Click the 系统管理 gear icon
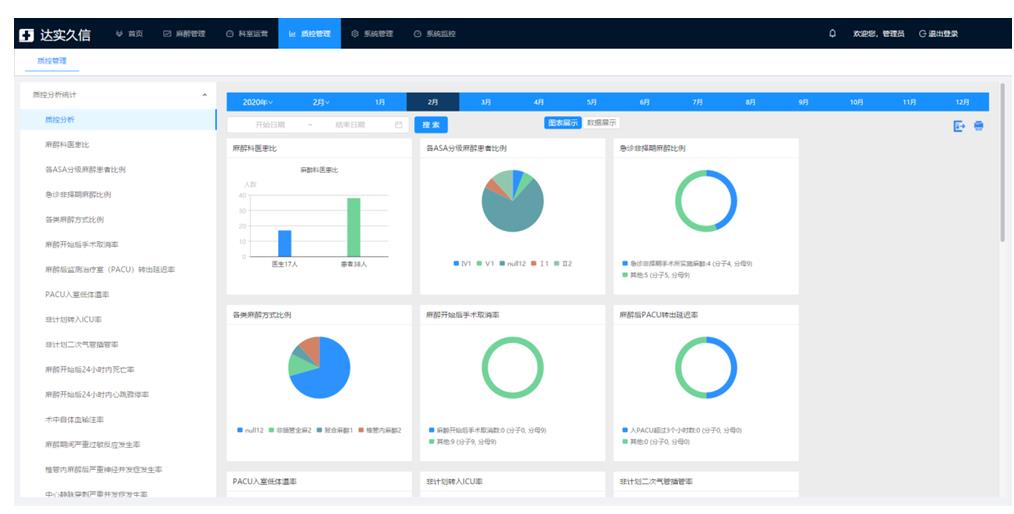 coord(355,34)
